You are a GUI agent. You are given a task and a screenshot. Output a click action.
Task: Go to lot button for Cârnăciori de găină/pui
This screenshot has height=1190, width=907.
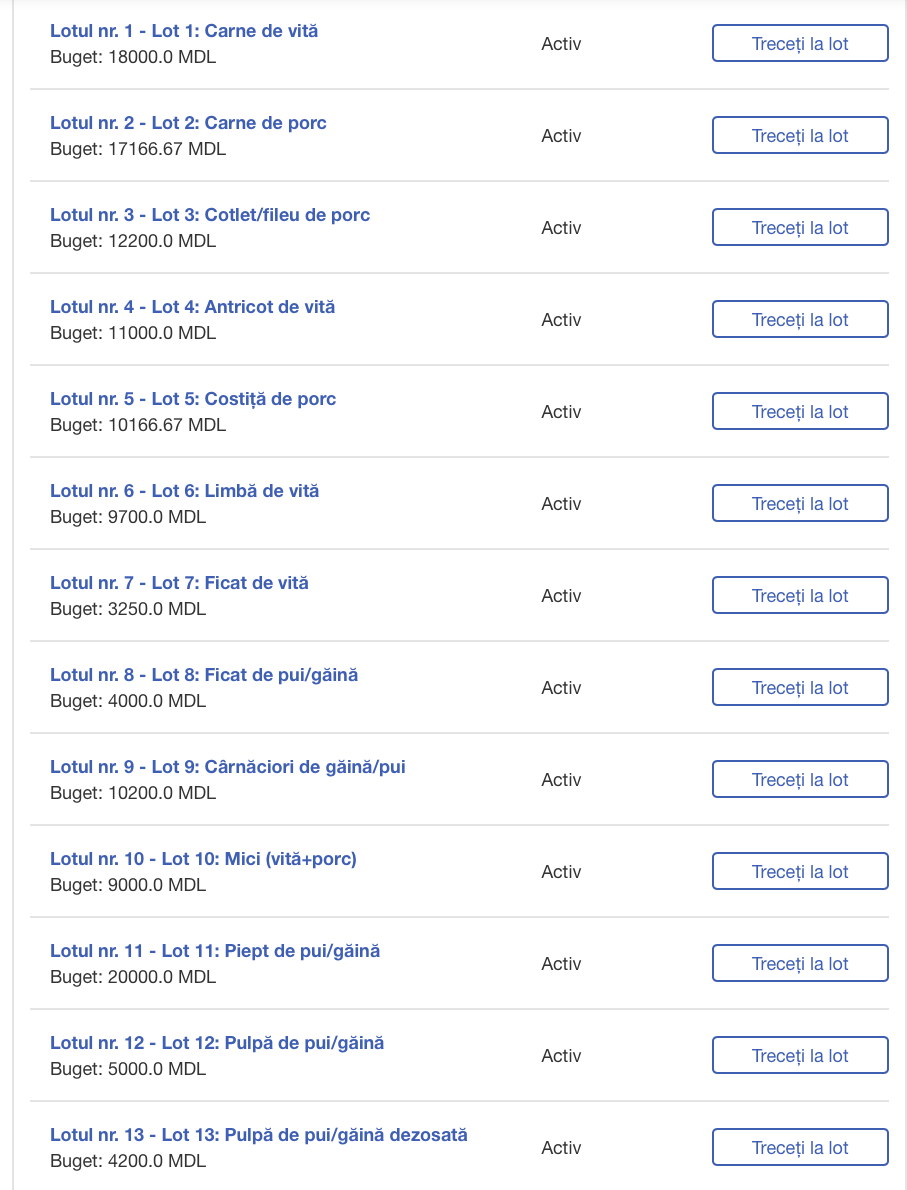(800, 779)
